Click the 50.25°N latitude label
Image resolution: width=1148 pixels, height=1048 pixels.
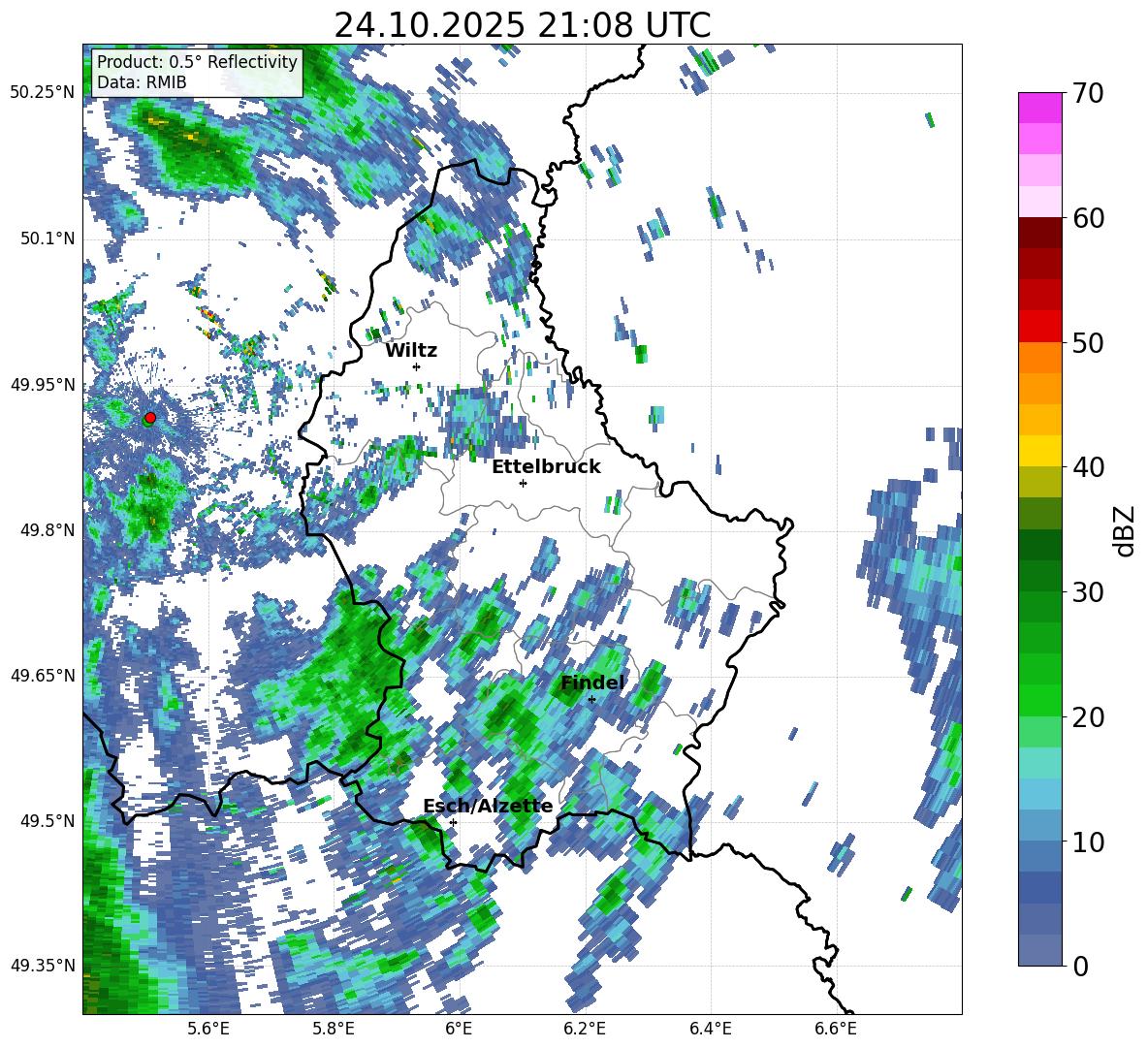[x=43, y=93]
